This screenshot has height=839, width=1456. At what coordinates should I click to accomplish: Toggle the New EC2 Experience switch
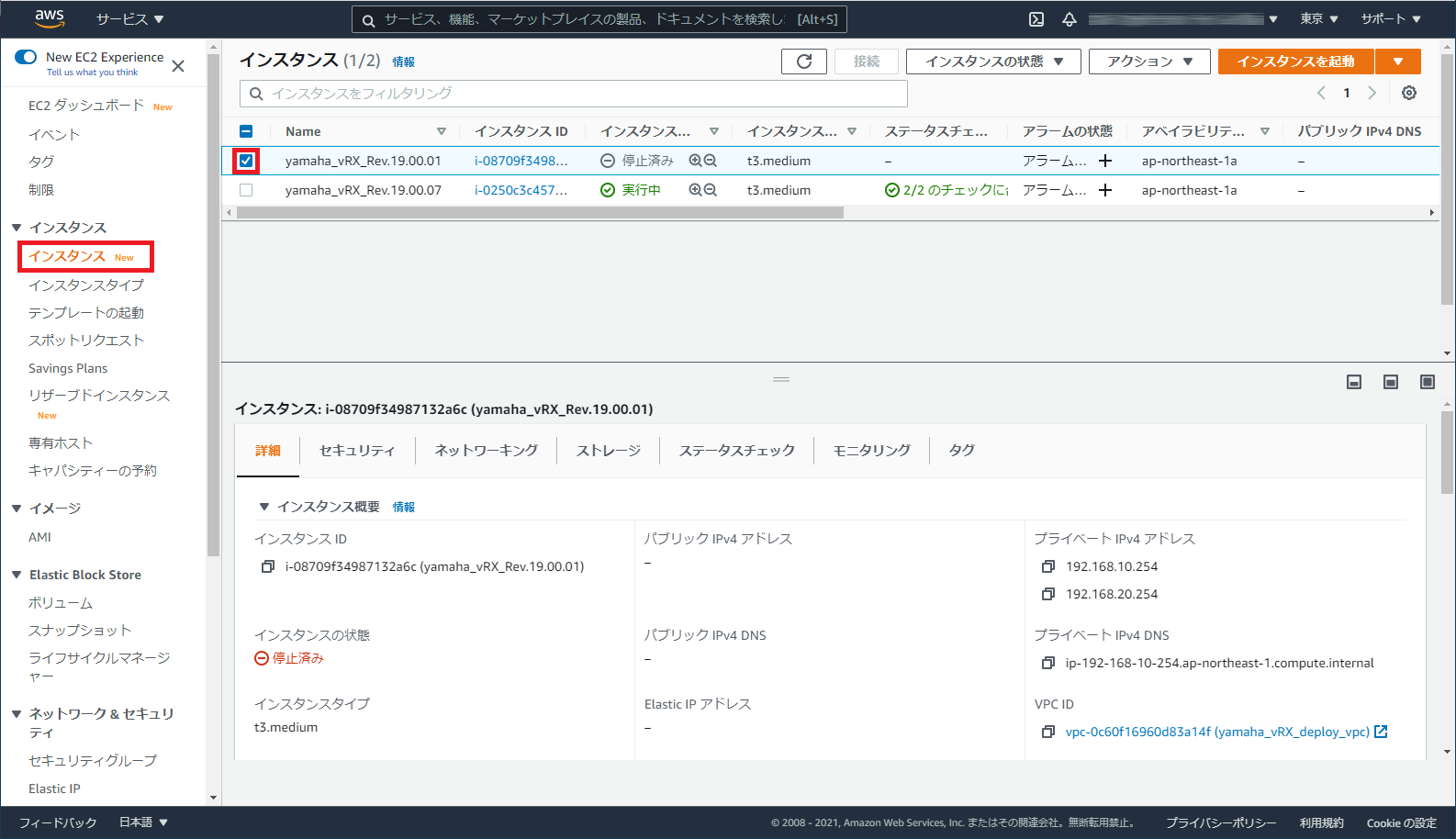[x=26, y=57]
